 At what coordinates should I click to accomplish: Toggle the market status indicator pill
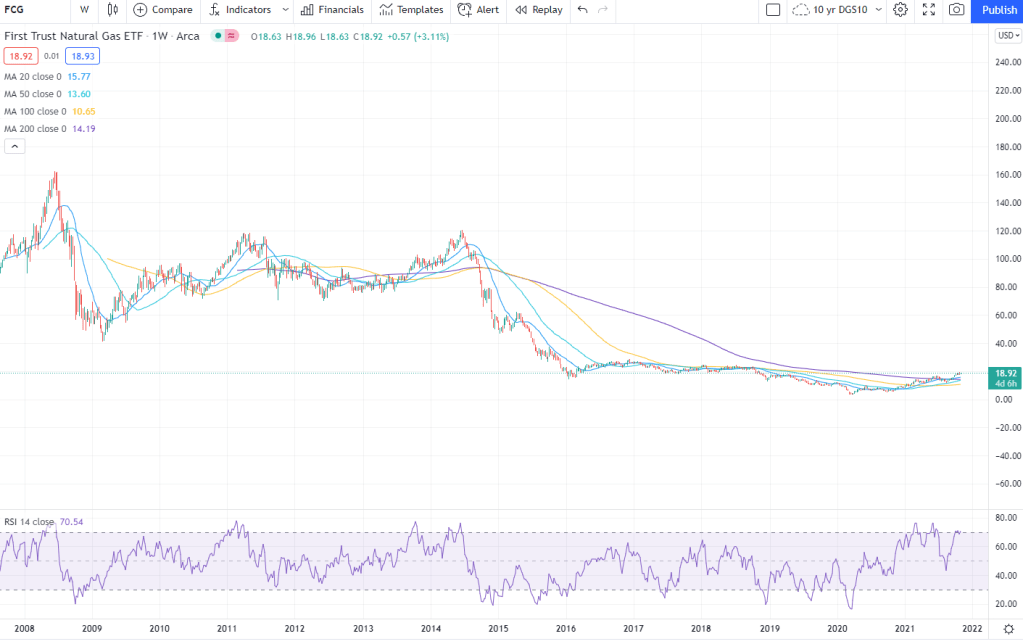[x=225, y=36]
